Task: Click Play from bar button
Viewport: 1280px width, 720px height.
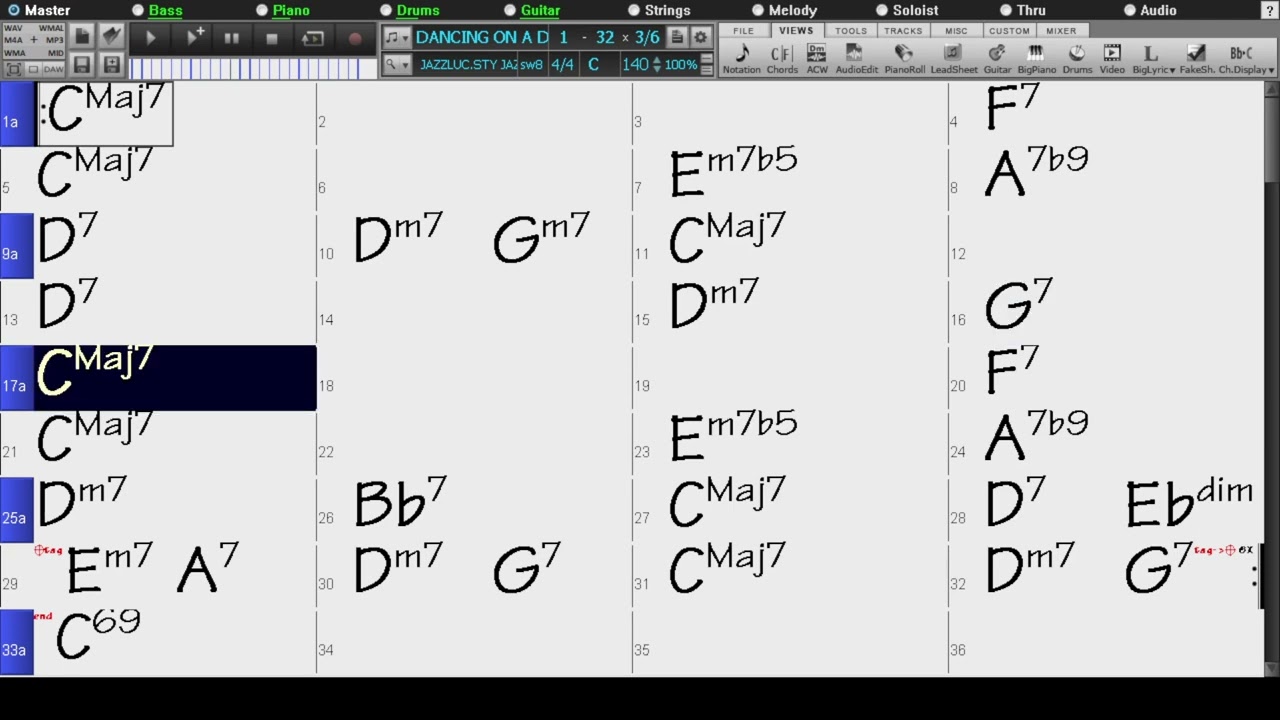Action: pyautogui.click(x=195, y=38)
